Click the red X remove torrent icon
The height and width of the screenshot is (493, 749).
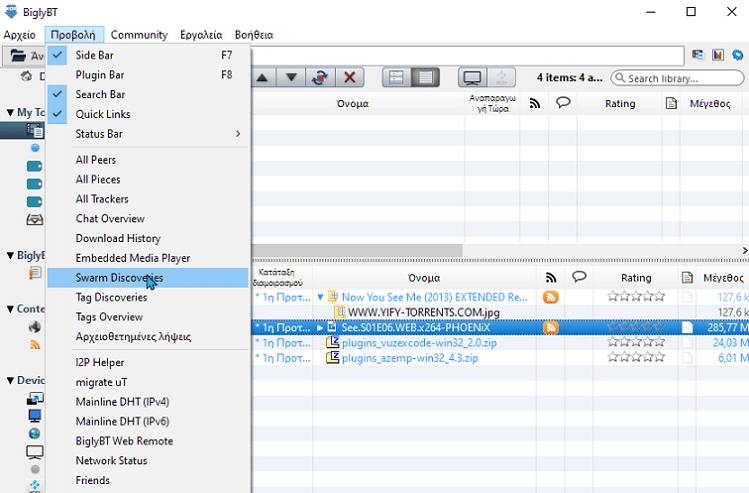pos(350,77)
